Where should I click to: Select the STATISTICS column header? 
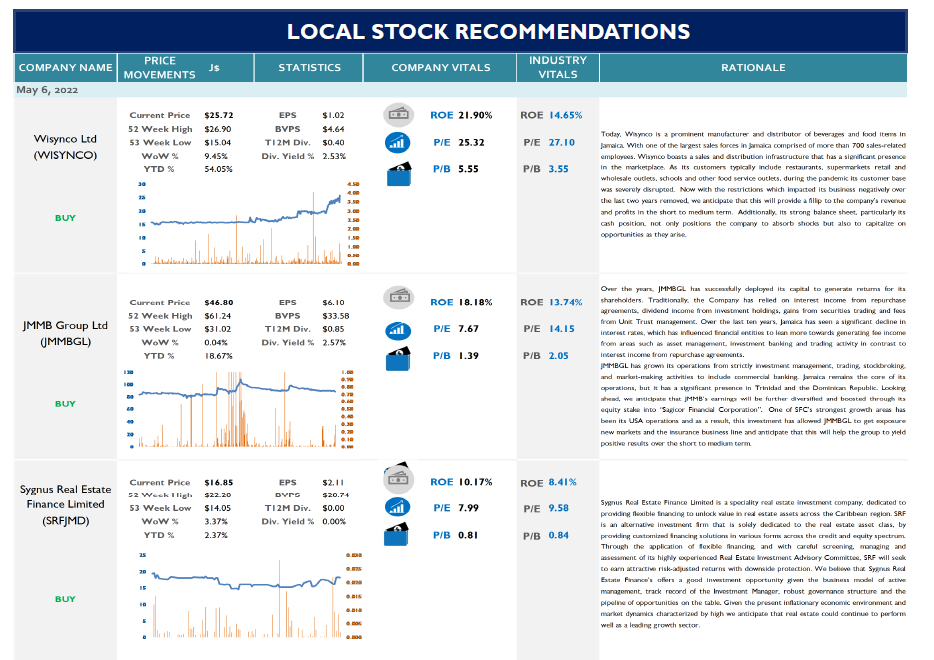tap(309, 67)
